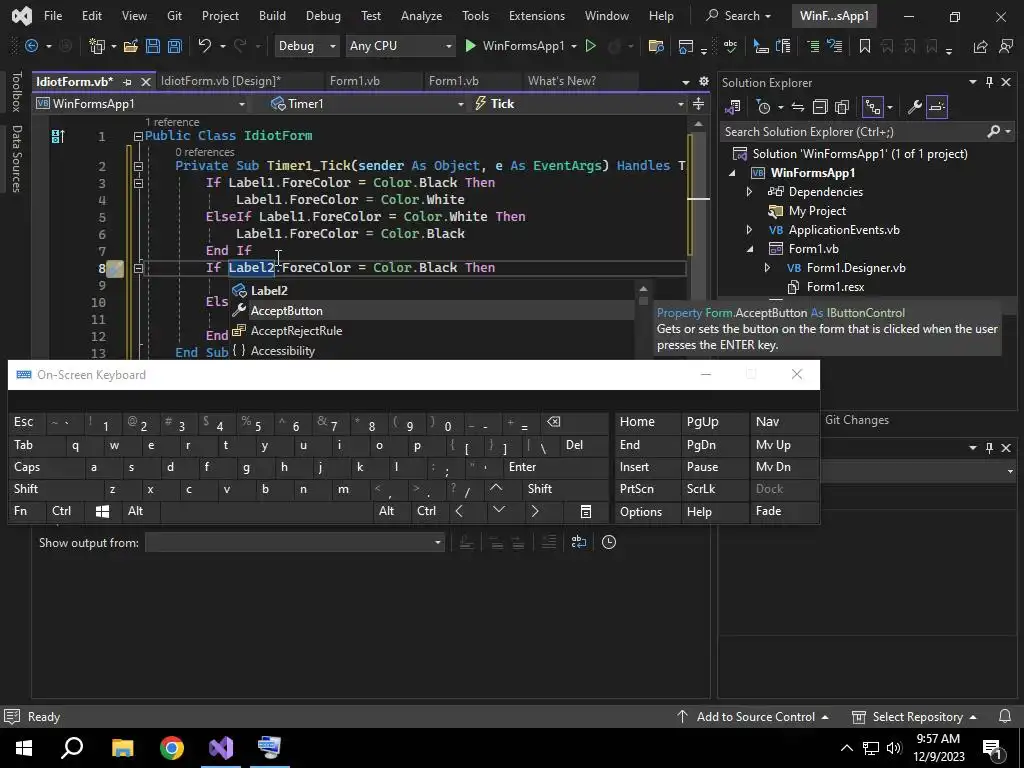Open the Extensions menu

[x=537, y=16]
